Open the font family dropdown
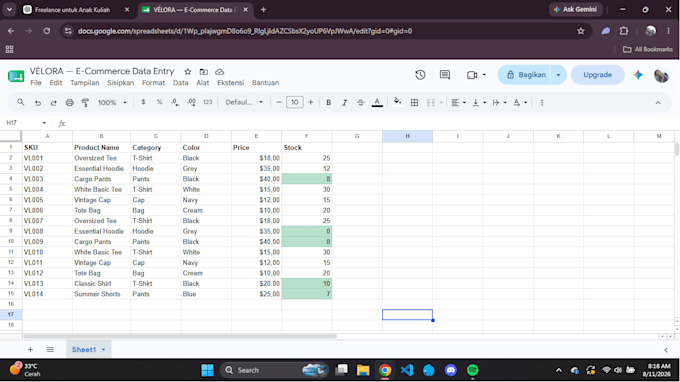Viewport: 680px width, 382px height. tap(244, 102)
